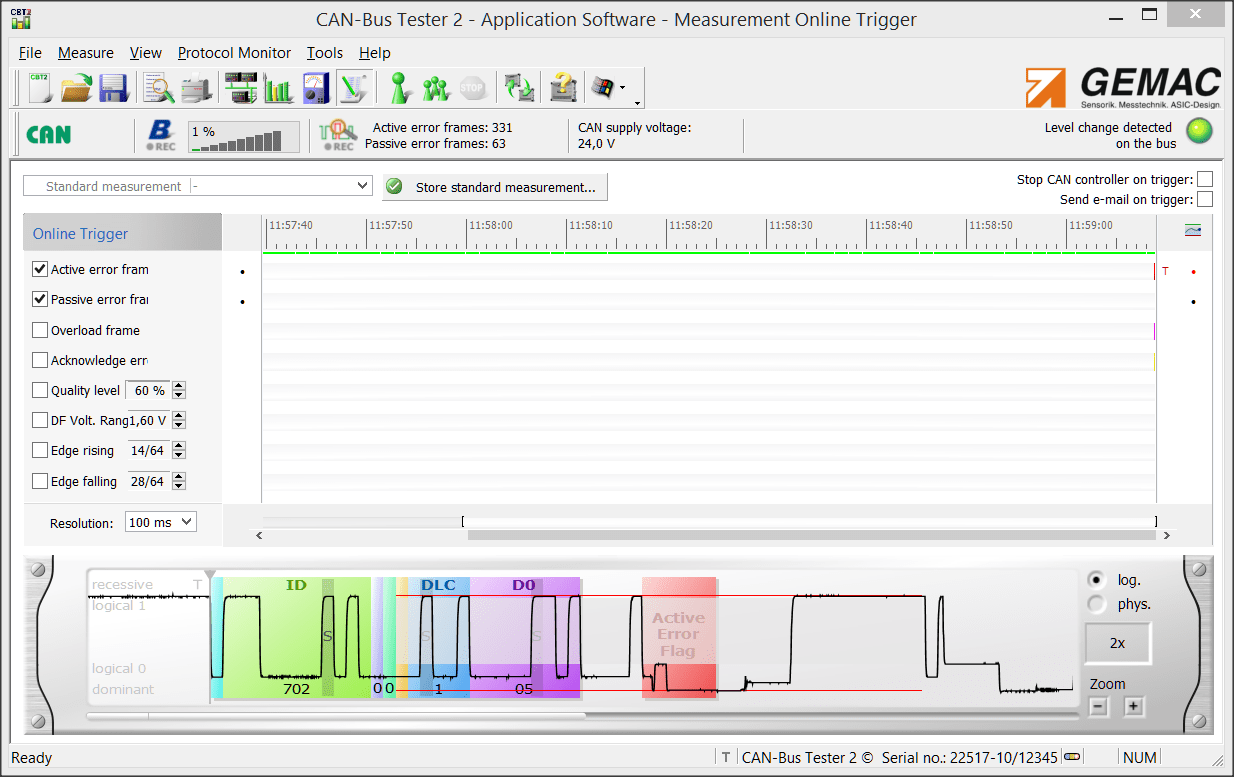Check Stop CAN controller on trigger
This screenshot has height=777, width=1234.
coord(1205,180)
